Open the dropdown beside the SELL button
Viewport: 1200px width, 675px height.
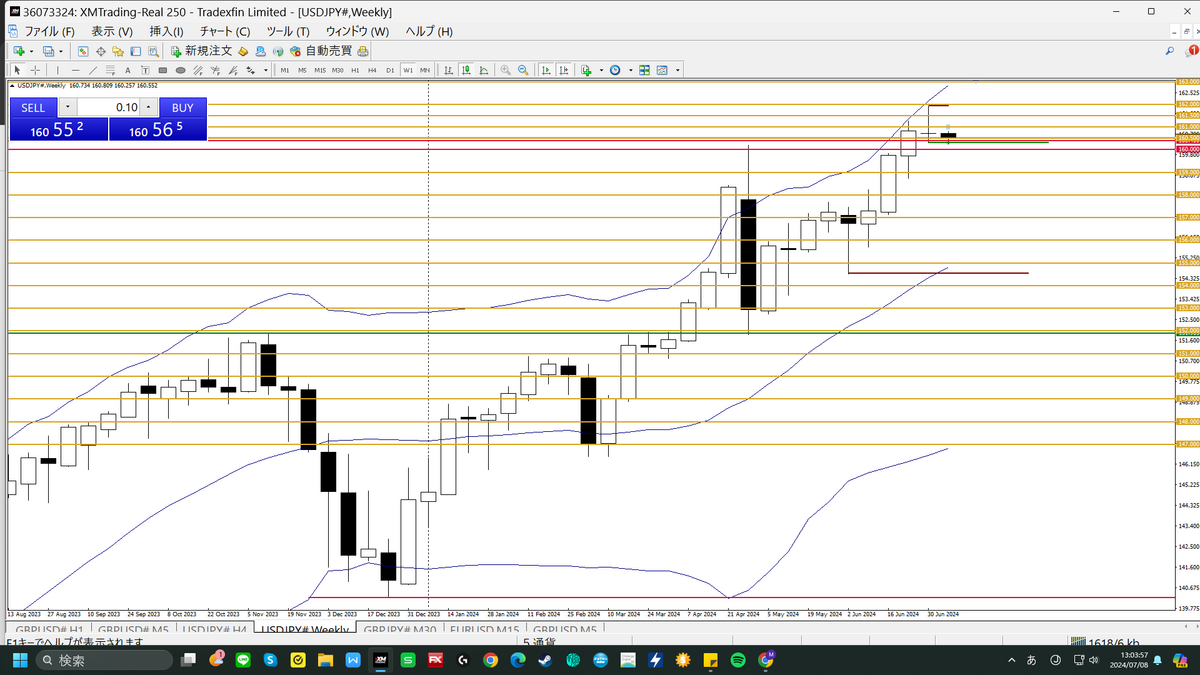pyautogui.click(x=67, y=107)
